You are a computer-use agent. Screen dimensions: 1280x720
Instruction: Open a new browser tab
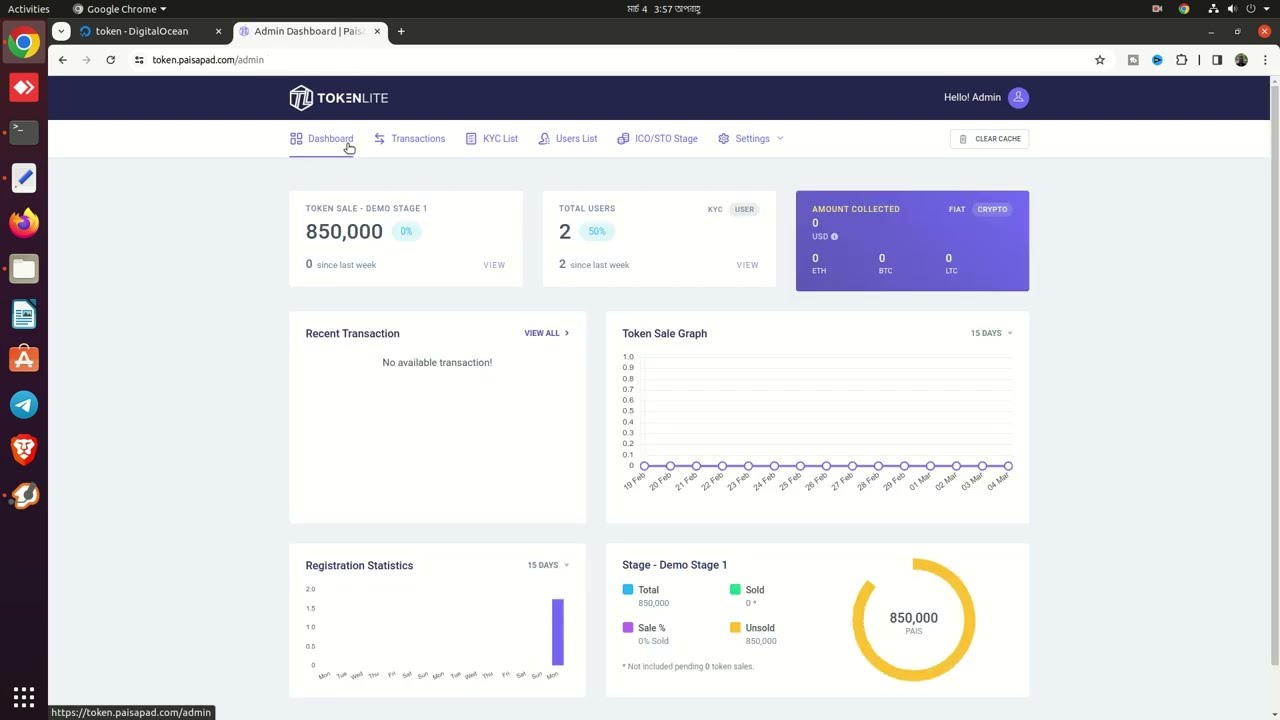point(401,31)
